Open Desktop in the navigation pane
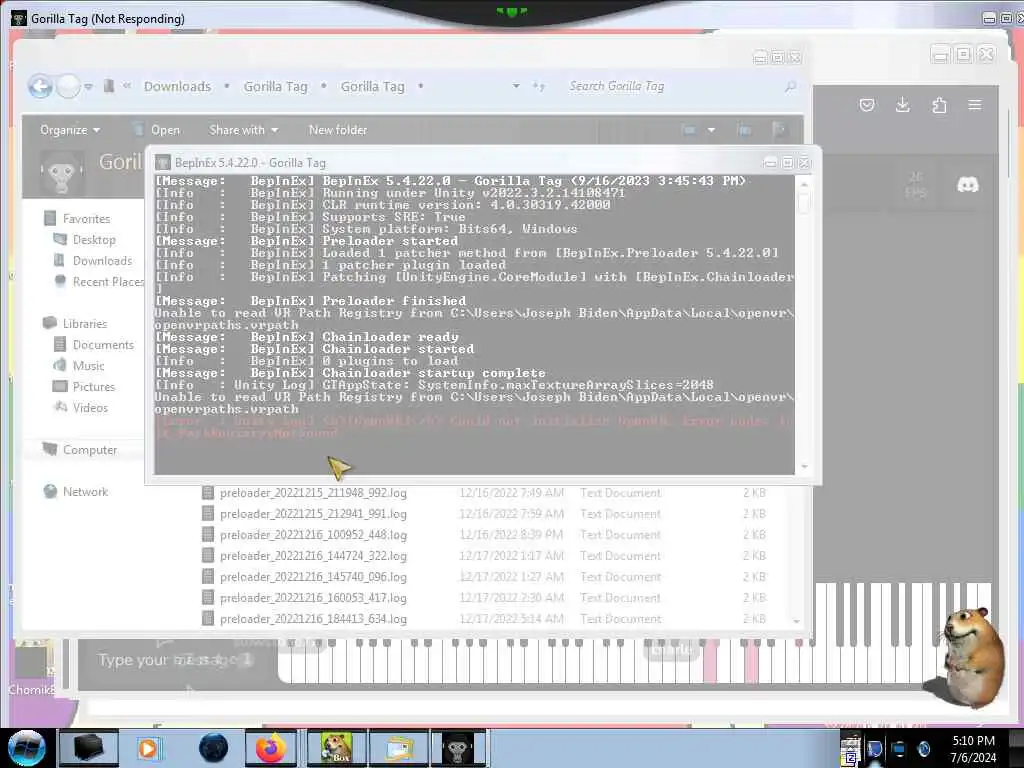 click(85, 240)
